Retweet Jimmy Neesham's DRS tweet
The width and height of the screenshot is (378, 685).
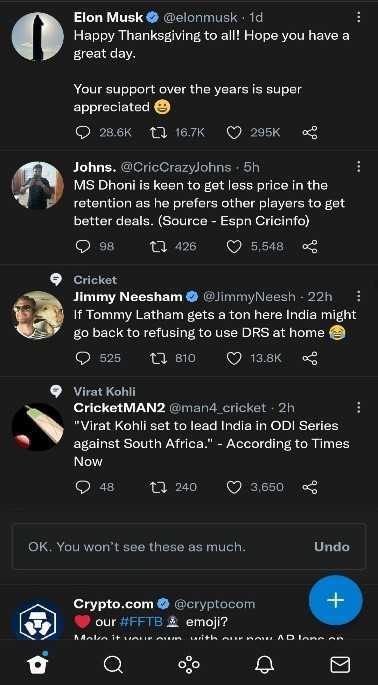coord(158,359)
